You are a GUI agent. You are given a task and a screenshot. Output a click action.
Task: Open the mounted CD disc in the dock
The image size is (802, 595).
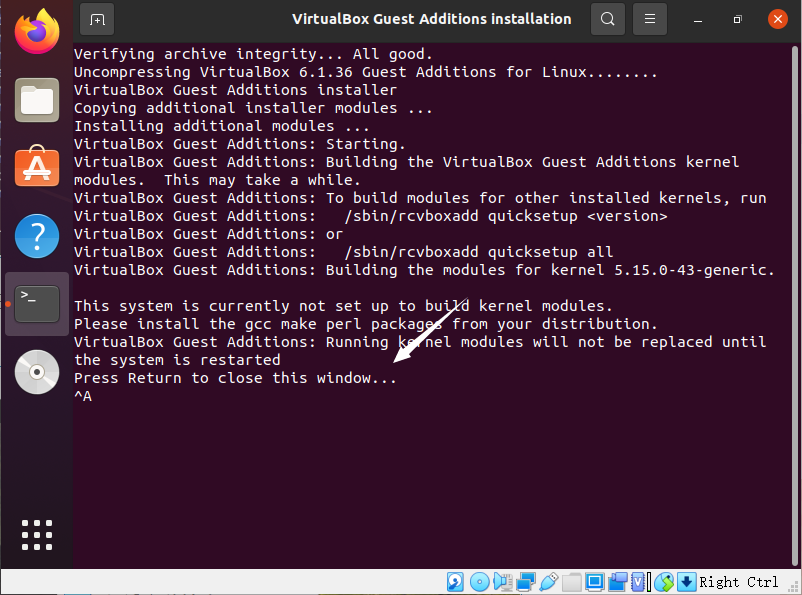pyautogui.click(x=37, y=372)
